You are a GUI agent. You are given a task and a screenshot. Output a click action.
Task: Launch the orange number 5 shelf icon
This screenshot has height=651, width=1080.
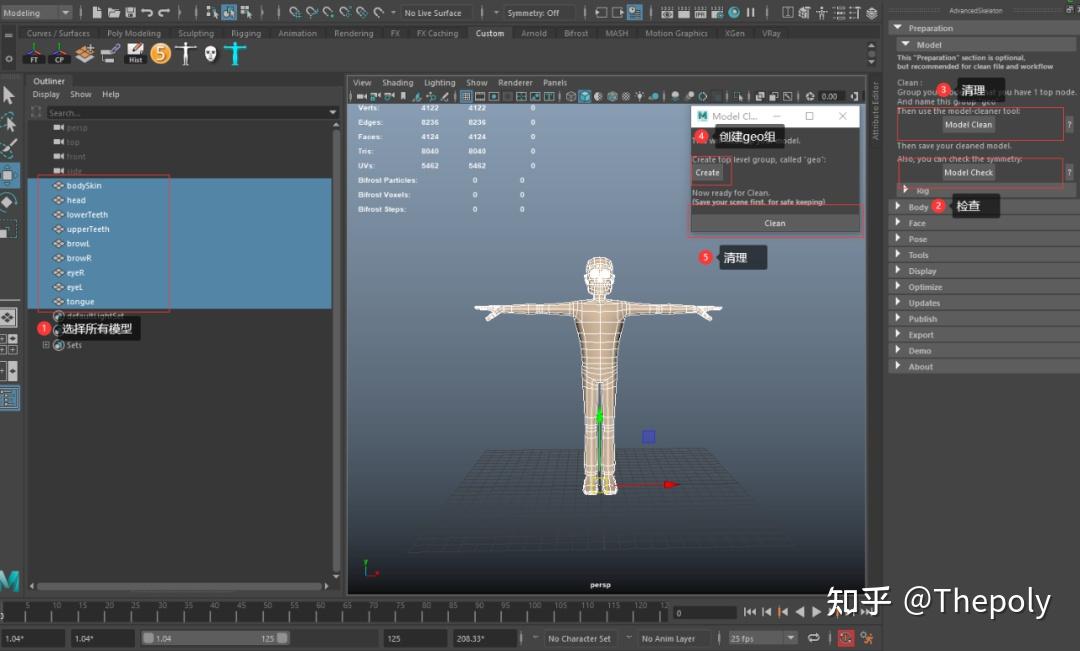pyautogui.click(x=161, y=54)
